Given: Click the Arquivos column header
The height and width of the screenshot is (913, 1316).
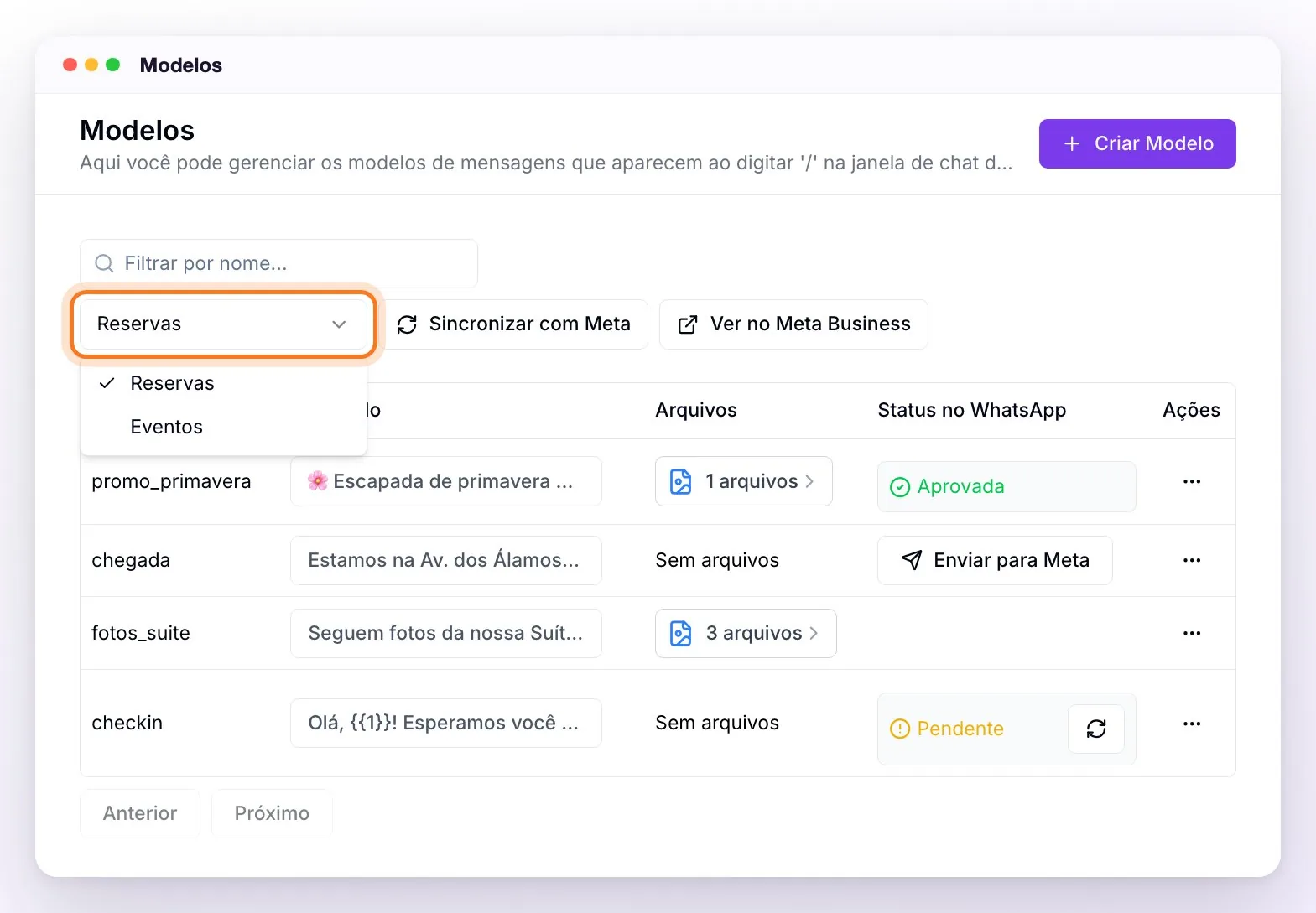Looking at the screenshot, I should point(696,410).
